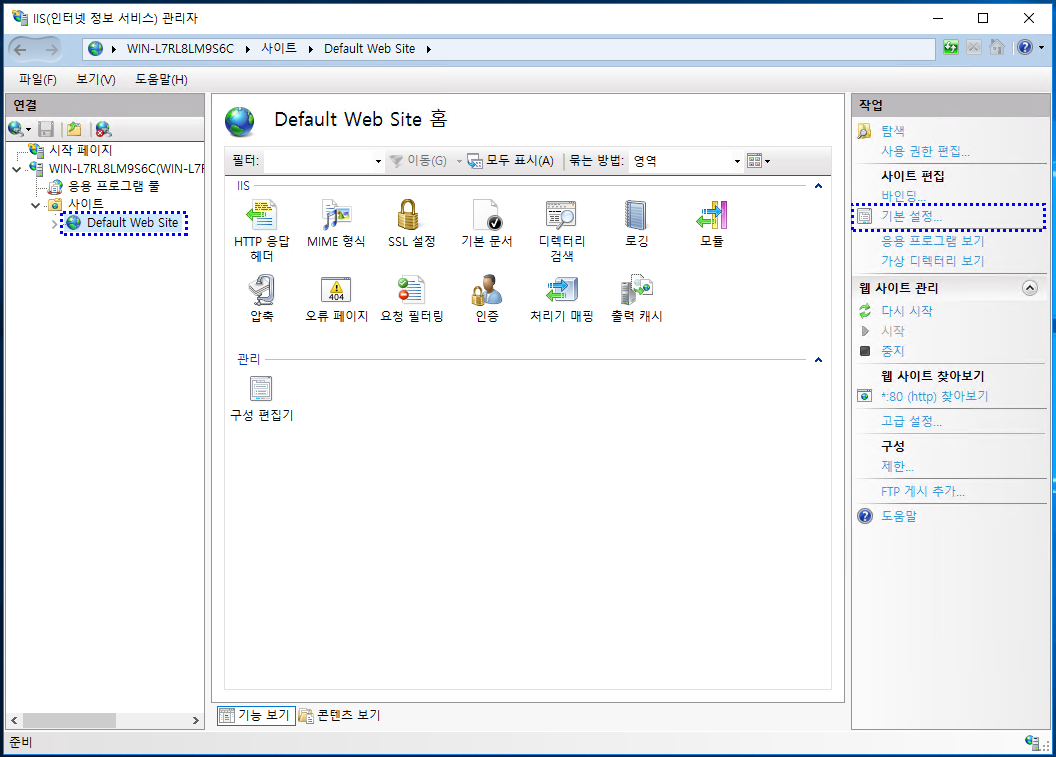The image size is (1056, 757).
Task: Open the 디렉터리 검색 feature
Action: (561, 230)
